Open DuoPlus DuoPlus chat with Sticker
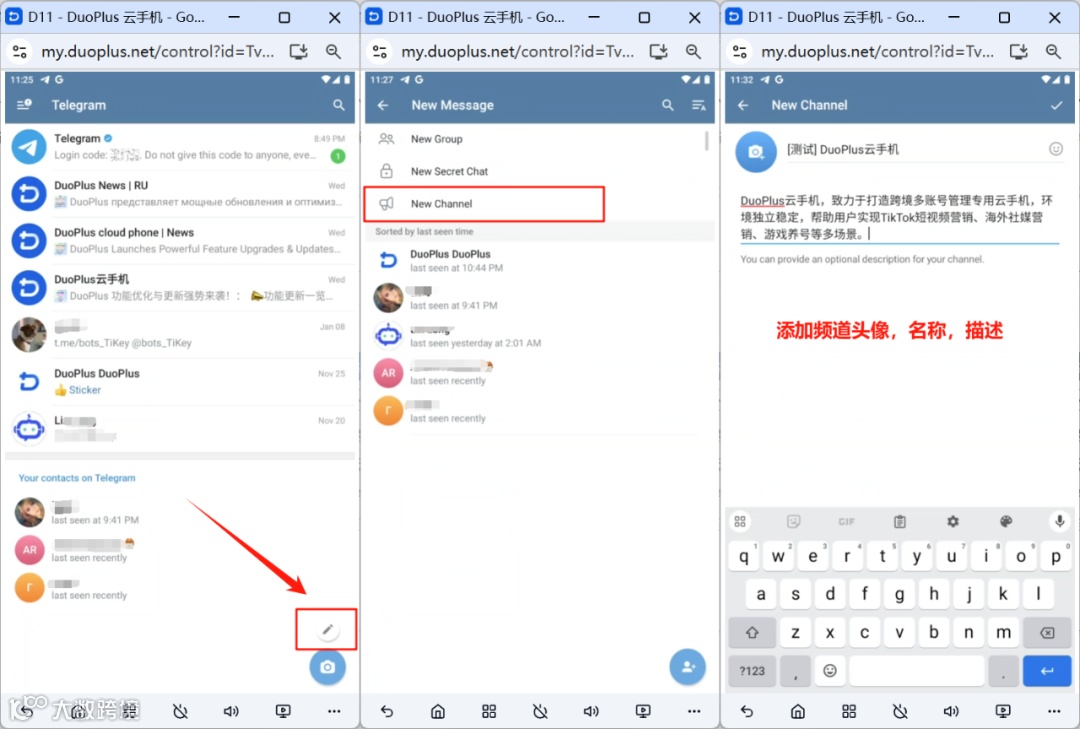The image size is (1080, 729). pos(180,381)
